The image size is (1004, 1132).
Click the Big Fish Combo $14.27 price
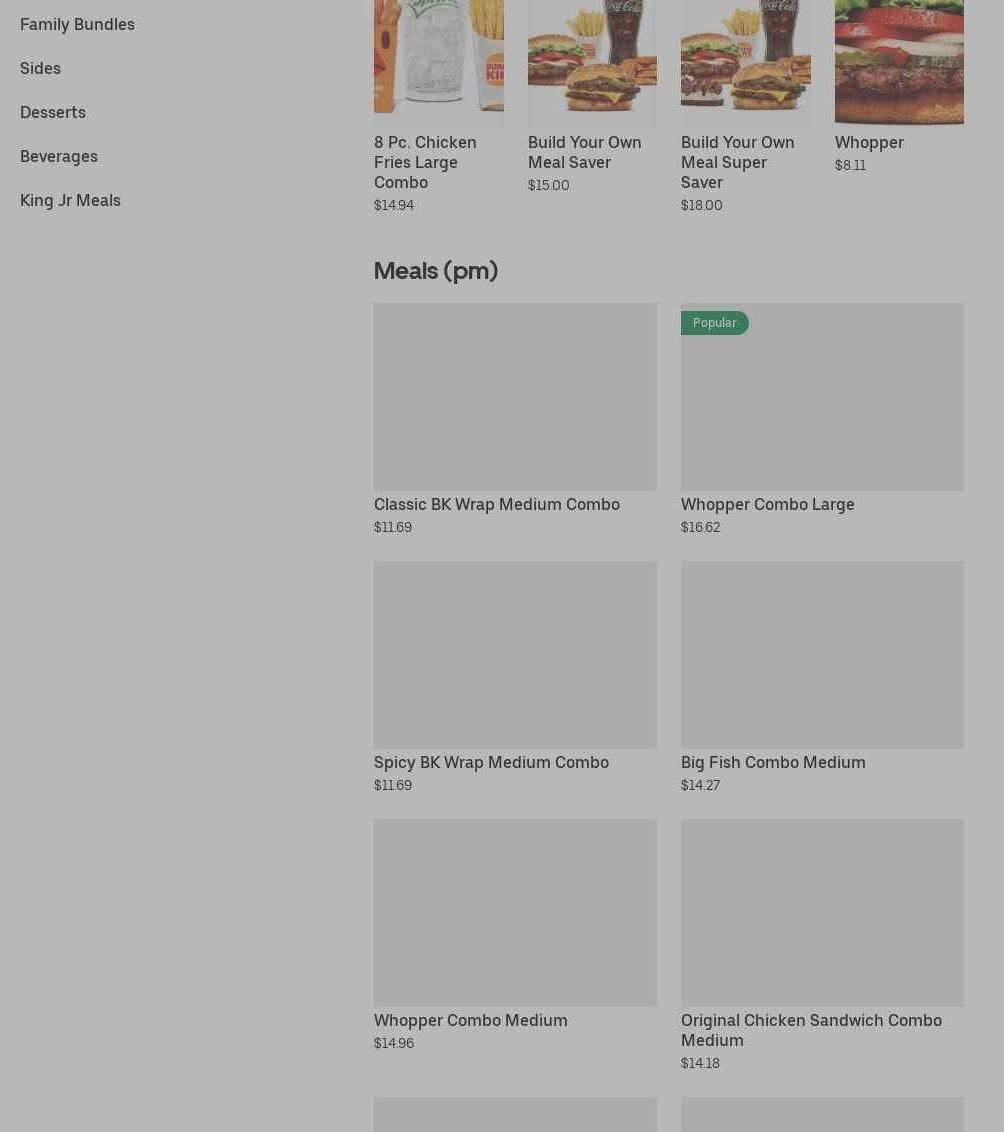[700, 786]
